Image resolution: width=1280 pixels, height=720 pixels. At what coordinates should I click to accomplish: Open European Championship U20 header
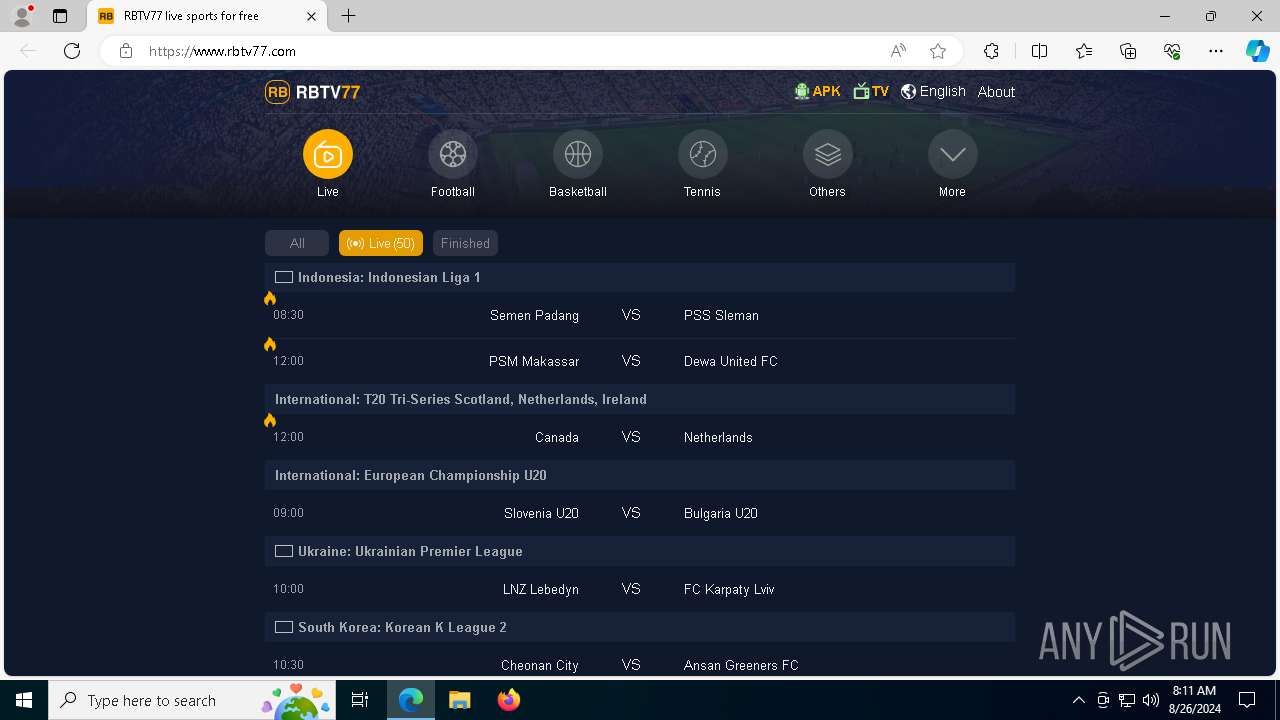[640, 475]
